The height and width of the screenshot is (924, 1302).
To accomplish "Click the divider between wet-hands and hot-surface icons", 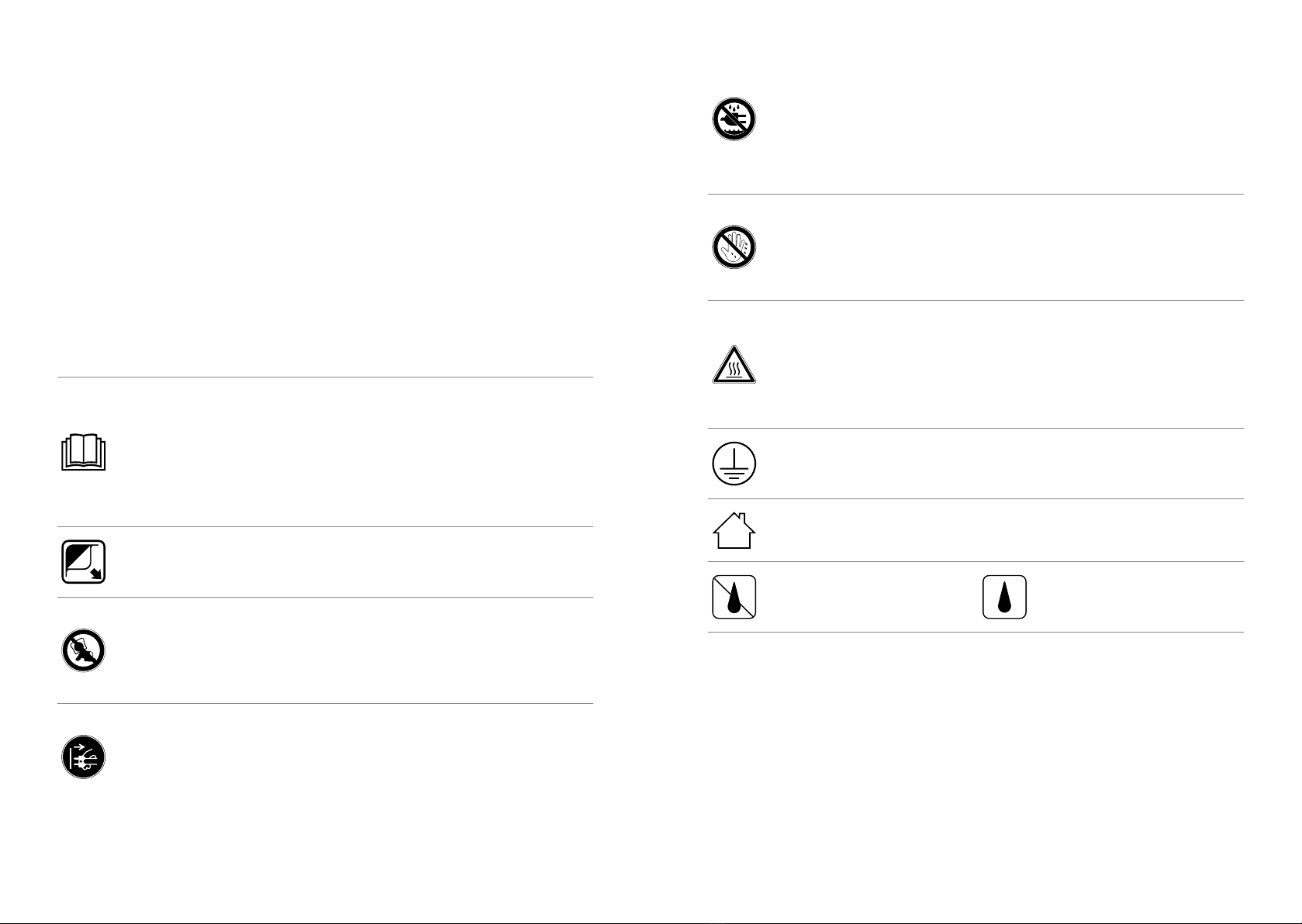I will pos(976,301).
